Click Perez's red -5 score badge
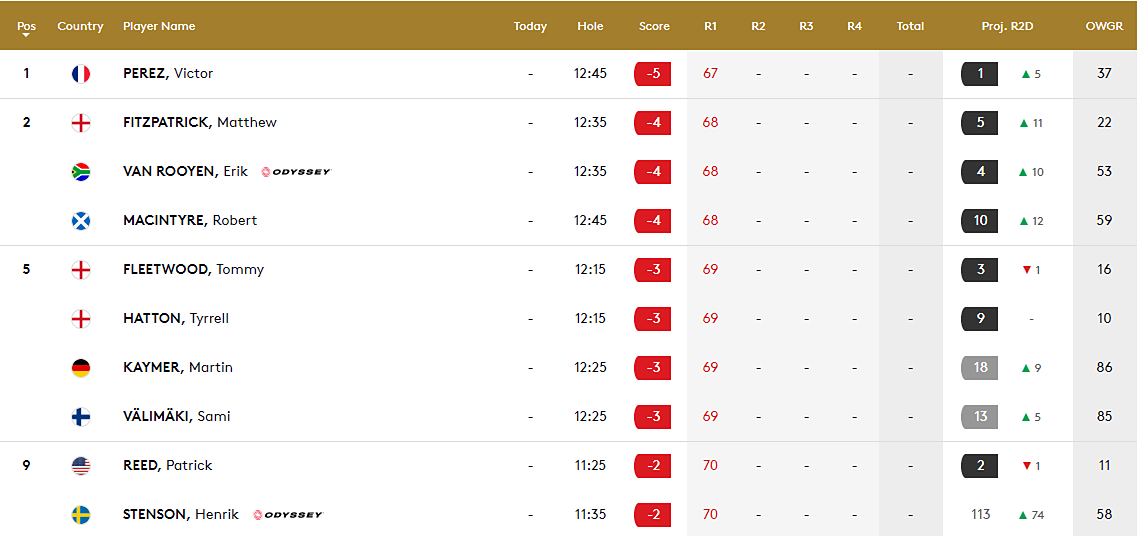This screenshot has height=536, width=1138. tap(653, 74)
